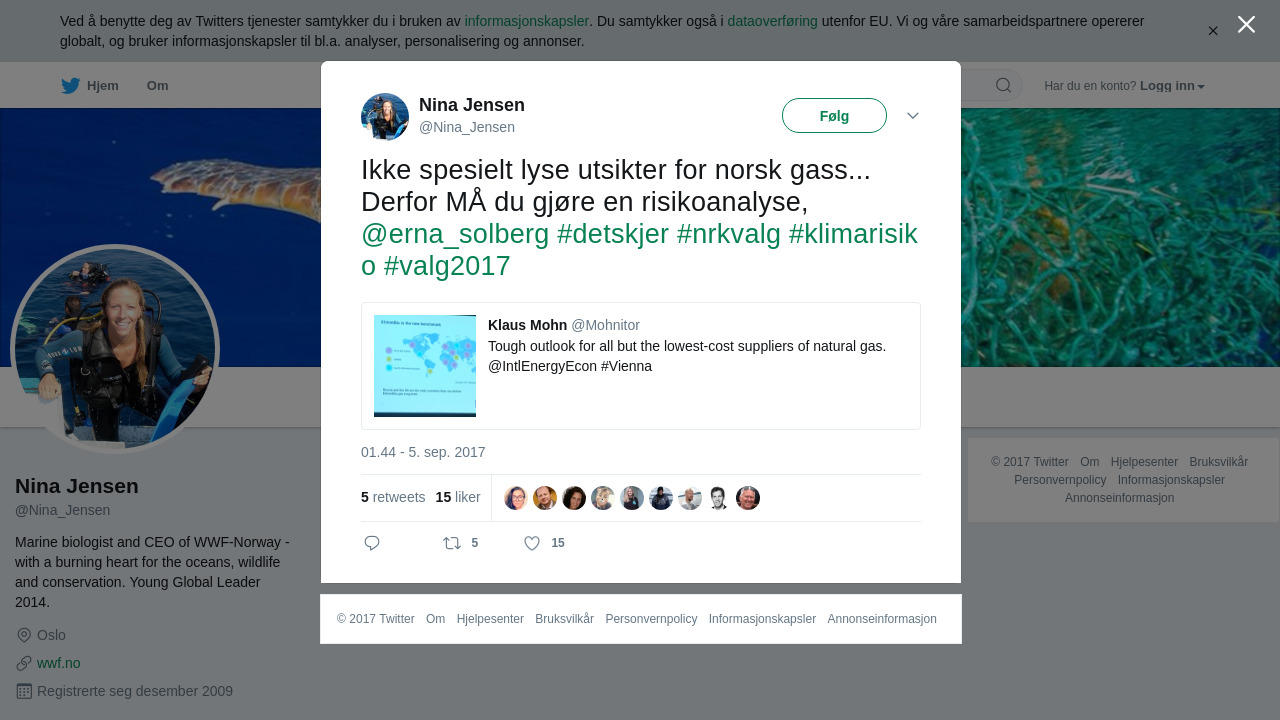Click the retweet arrows icon
This screenshot has height=720, width=1280.
pos(452,543)
